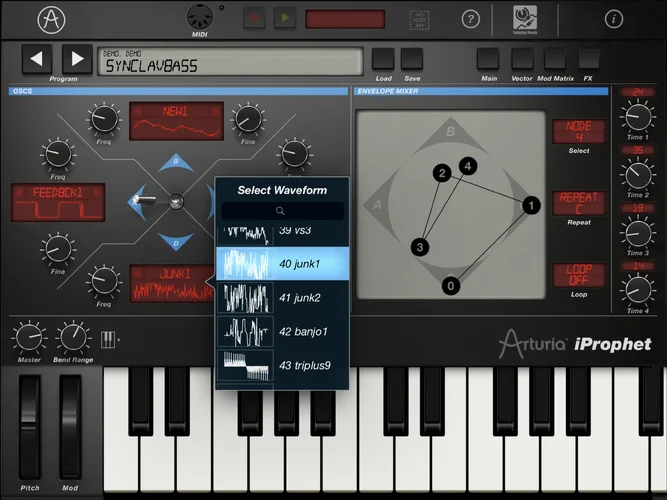Click envelope node 3
667x500 pixels.
coord(420,247)
